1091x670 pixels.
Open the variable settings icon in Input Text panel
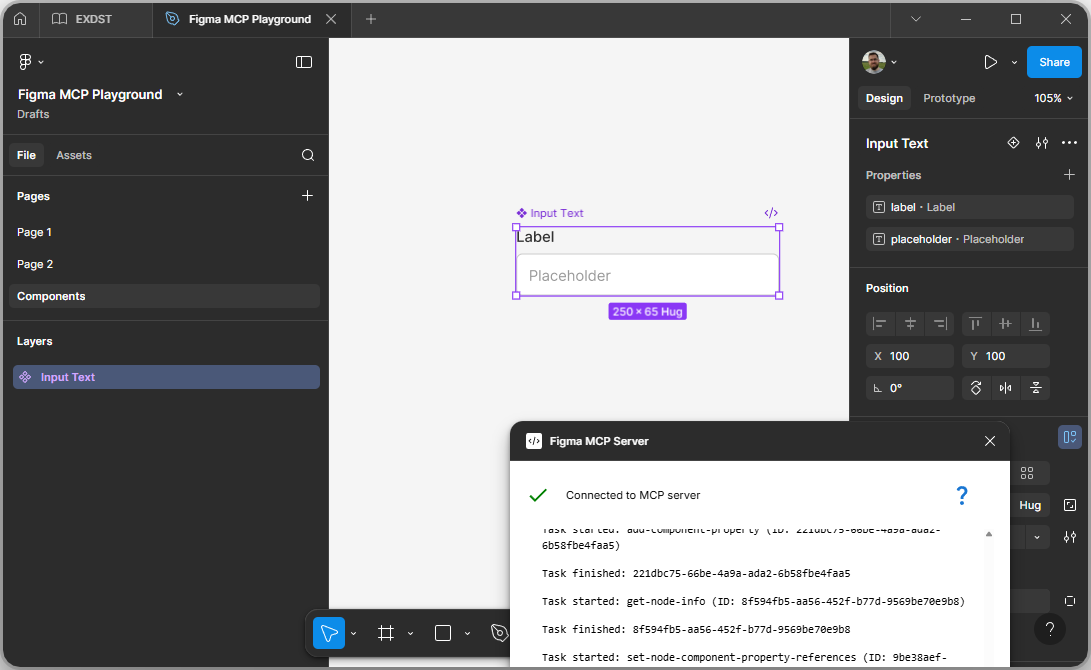pos(1041,143)
